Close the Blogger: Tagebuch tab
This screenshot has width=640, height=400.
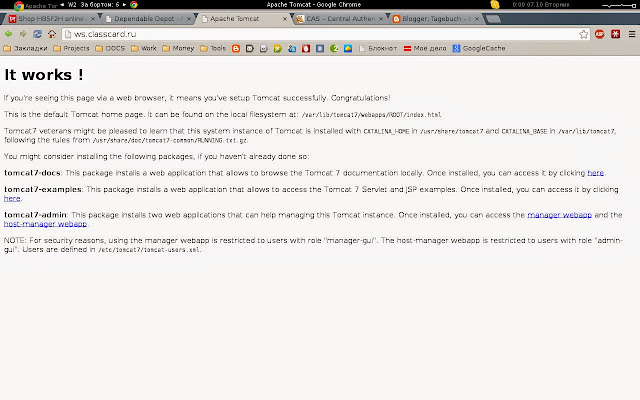[477, 19]
